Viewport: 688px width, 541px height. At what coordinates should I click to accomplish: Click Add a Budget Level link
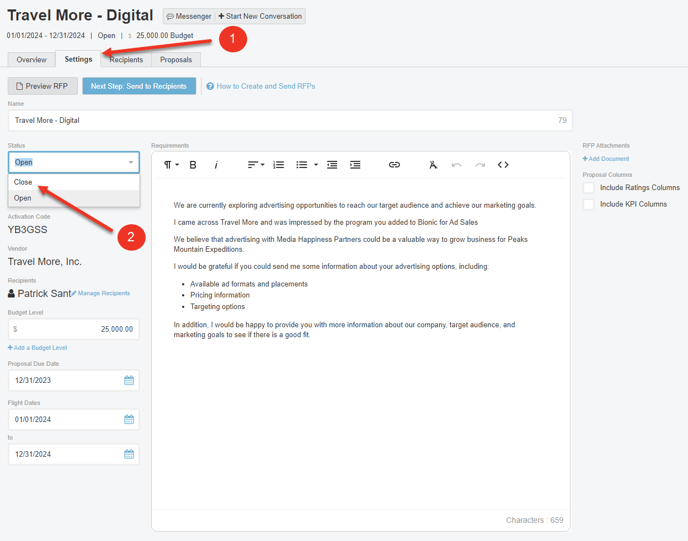(37, 348)
